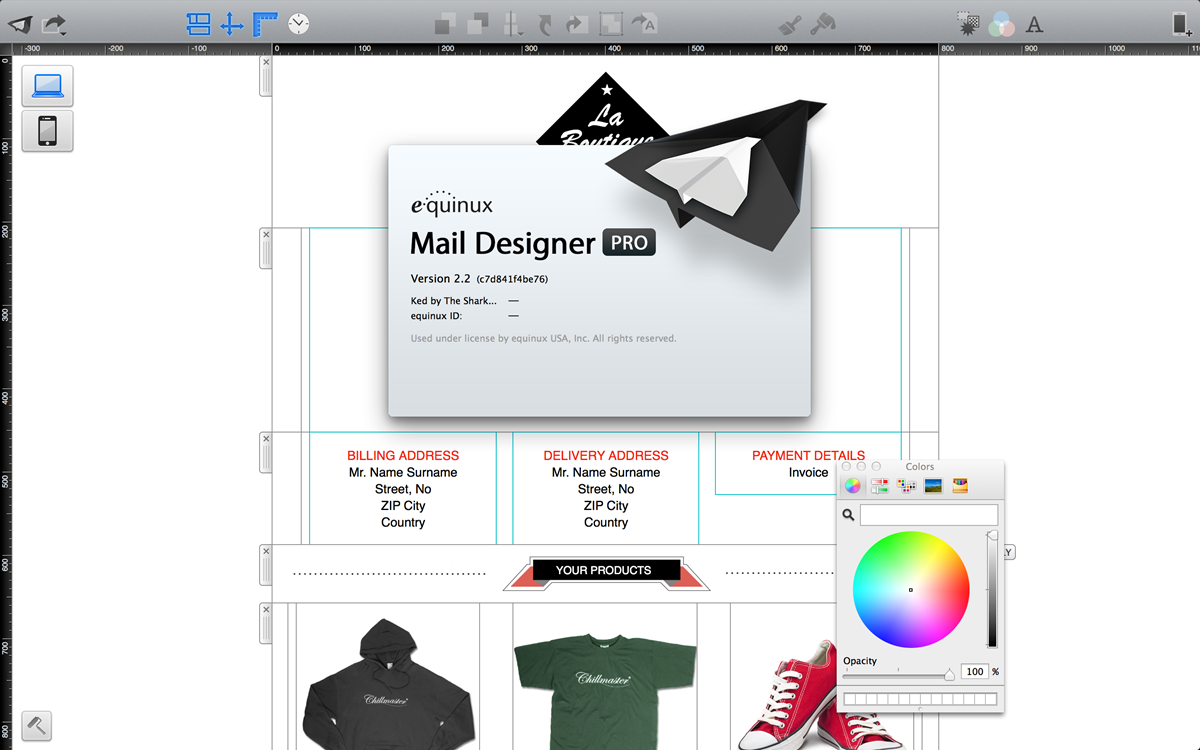1200x750 pixels.
Task: Click Country under Billing Address
Action: pyautogui.click(x=403, y=523)
